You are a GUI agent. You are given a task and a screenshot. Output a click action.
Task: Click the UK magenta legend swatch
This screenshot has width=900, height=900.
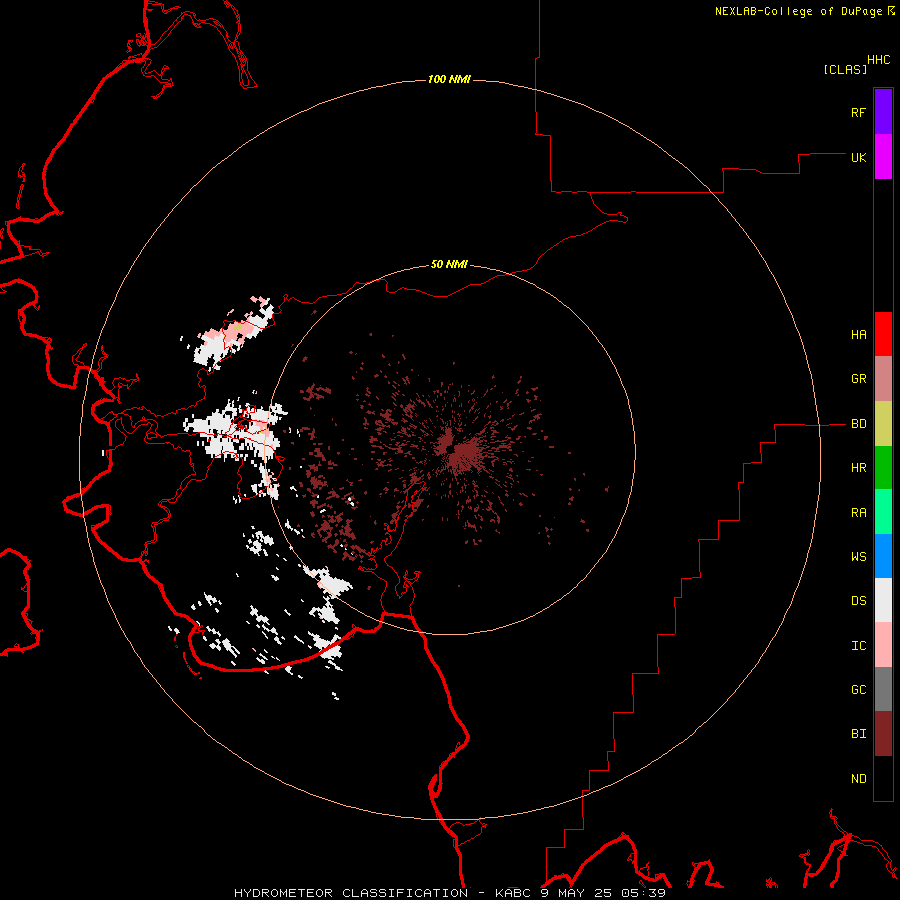click(x=883, y=157)
